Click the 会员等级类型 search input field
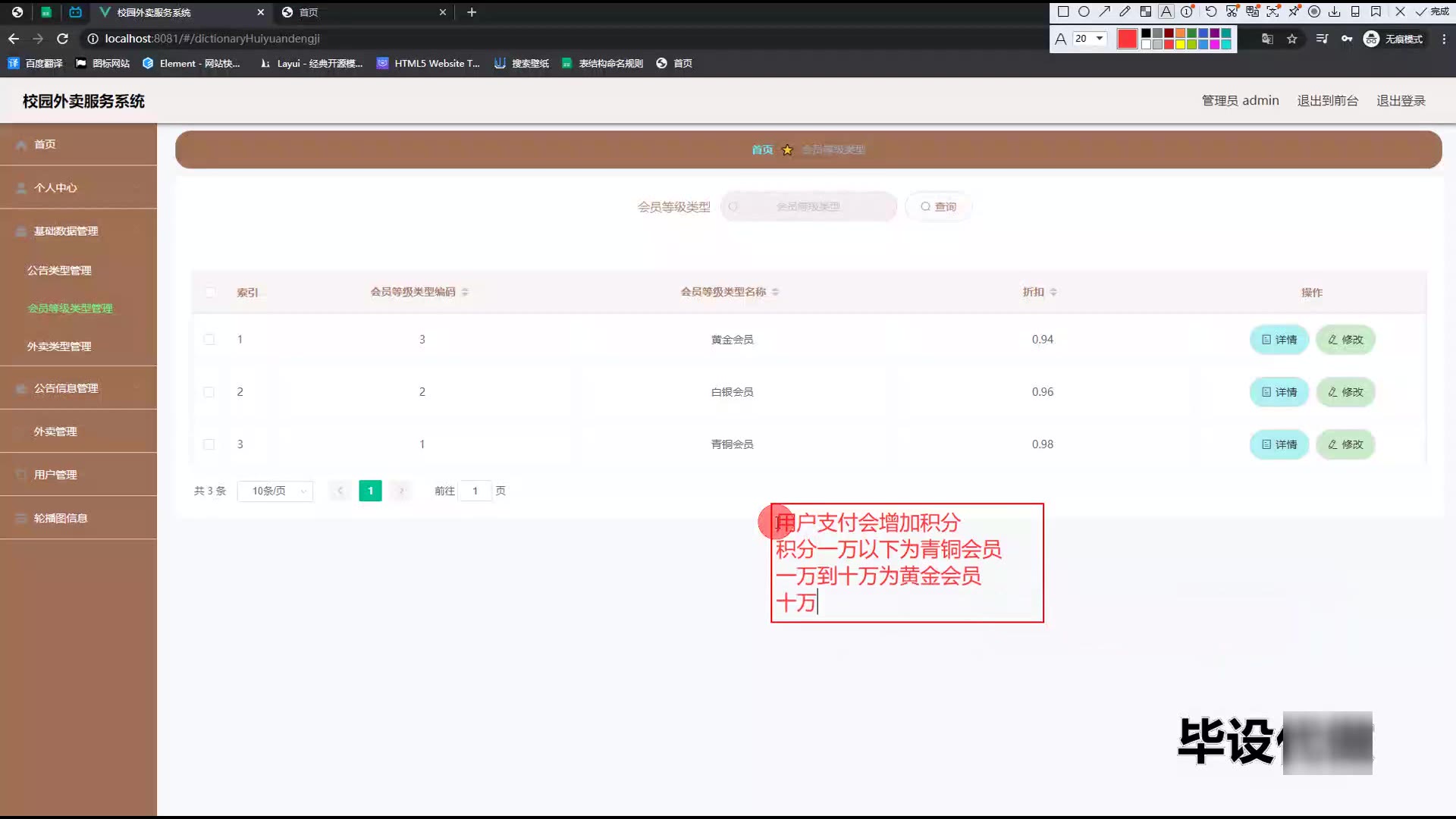Viewport: 1456px width, 819px height. click(x=808, y=206)
